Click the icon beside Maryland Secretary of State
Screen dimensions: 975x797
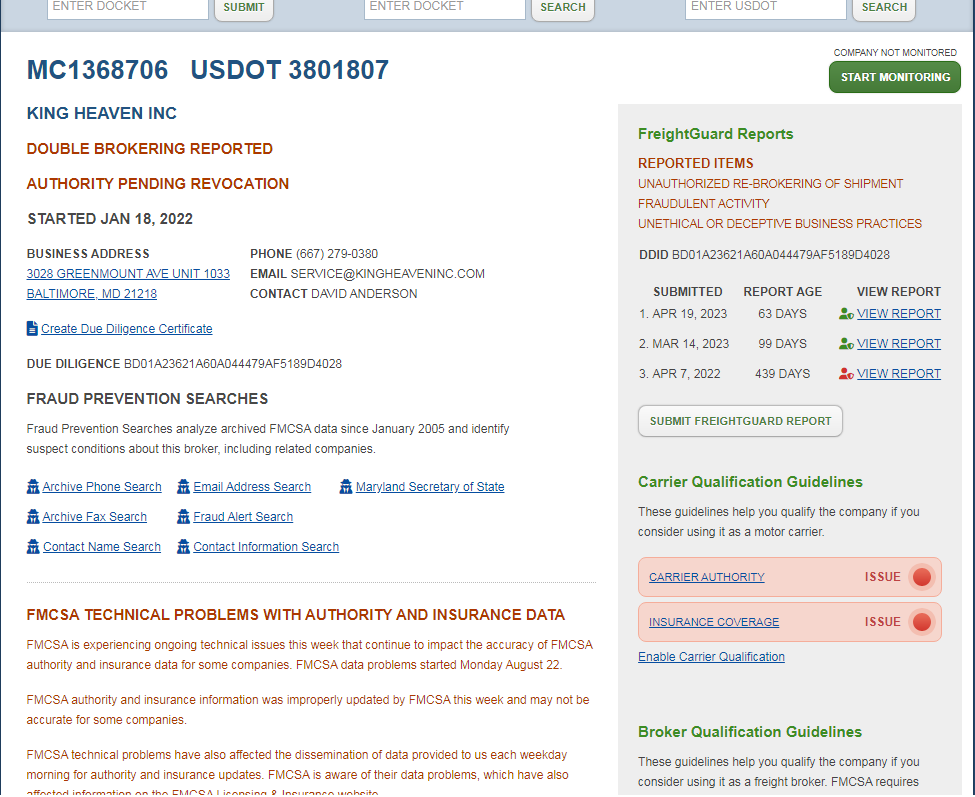click(346, 487)
